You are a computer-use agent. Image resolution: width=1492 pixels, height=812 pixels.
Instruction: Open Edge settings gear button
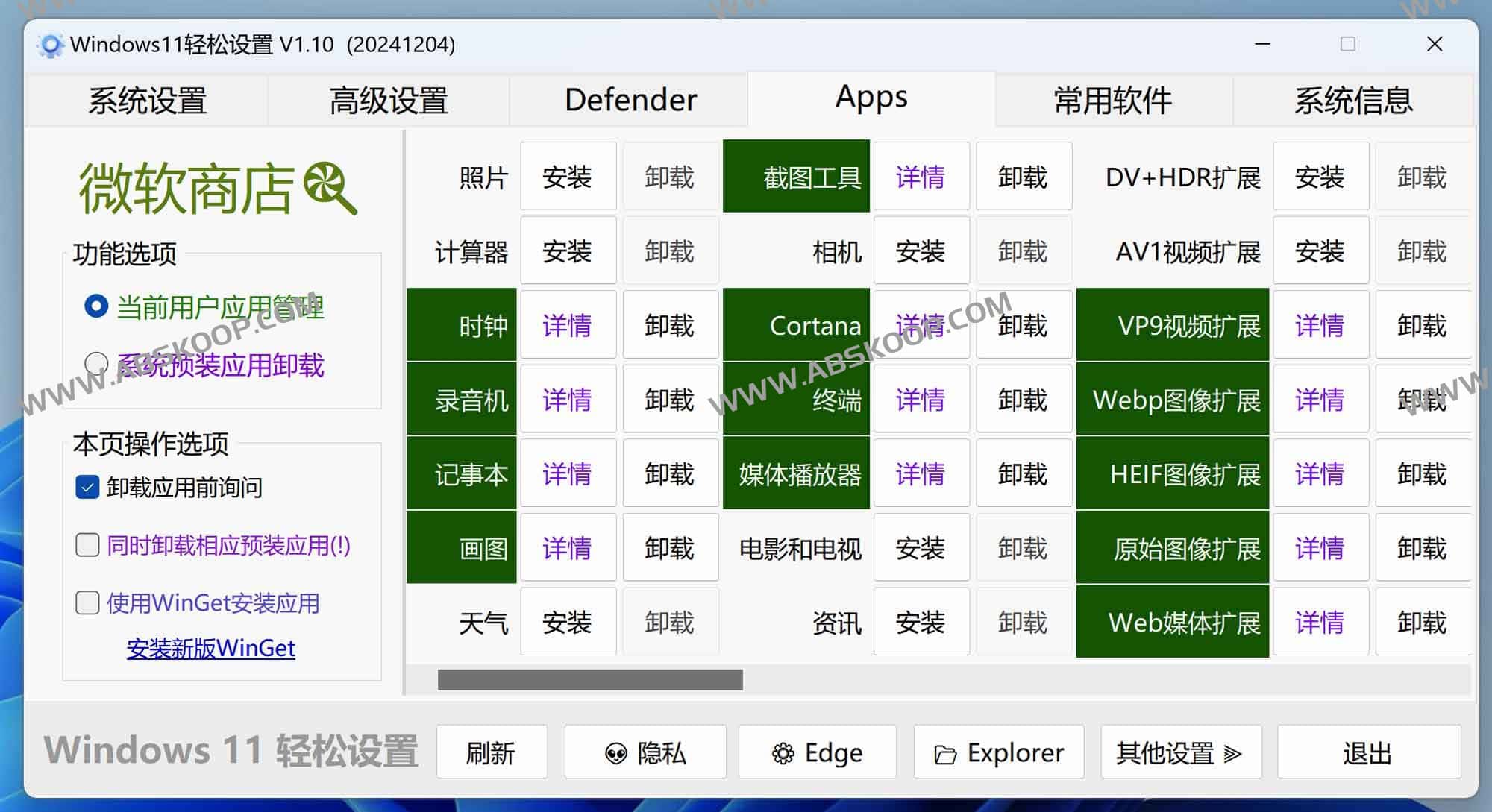pos(817,753)
